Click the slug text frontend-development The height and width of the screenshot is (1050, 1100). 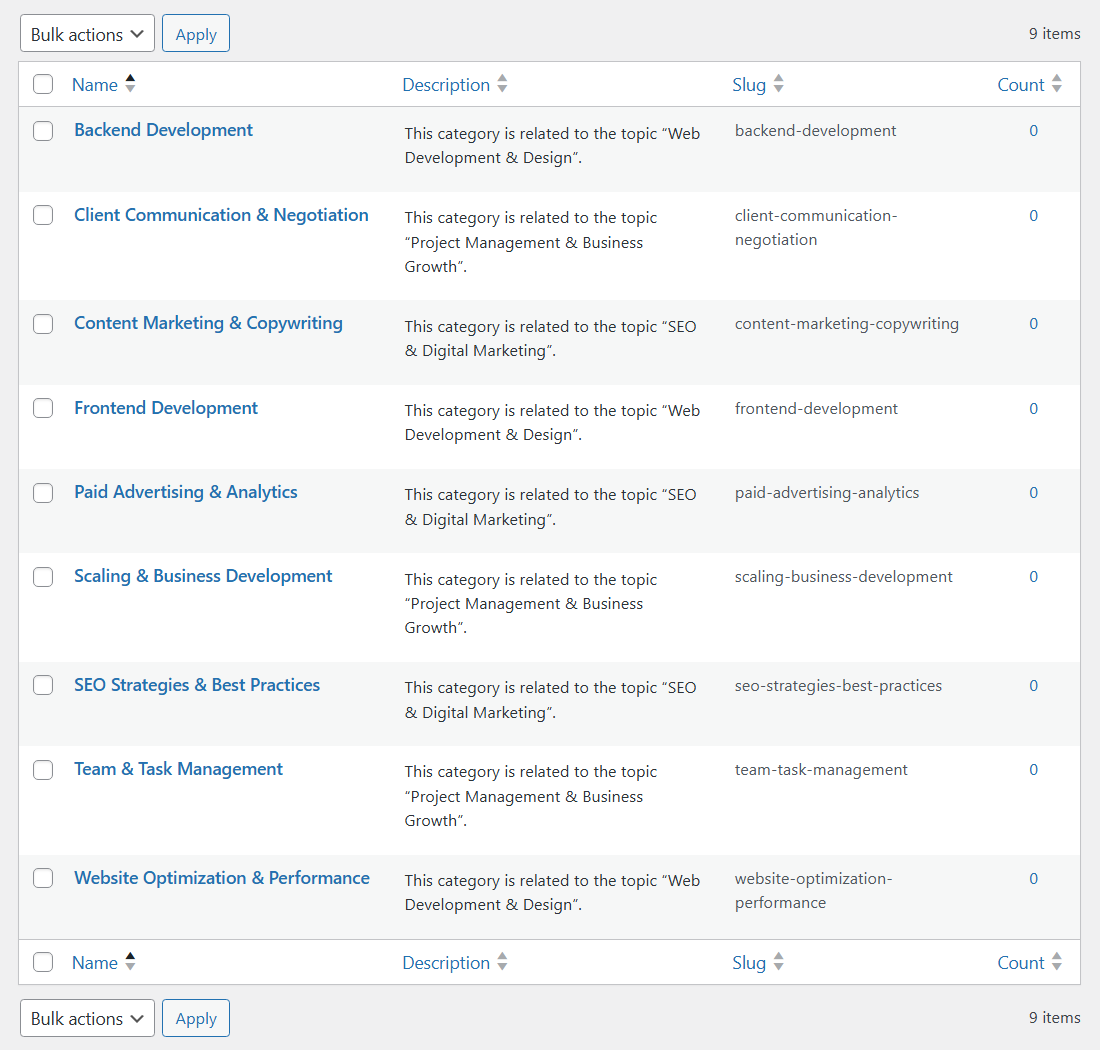tap(816, 409)
